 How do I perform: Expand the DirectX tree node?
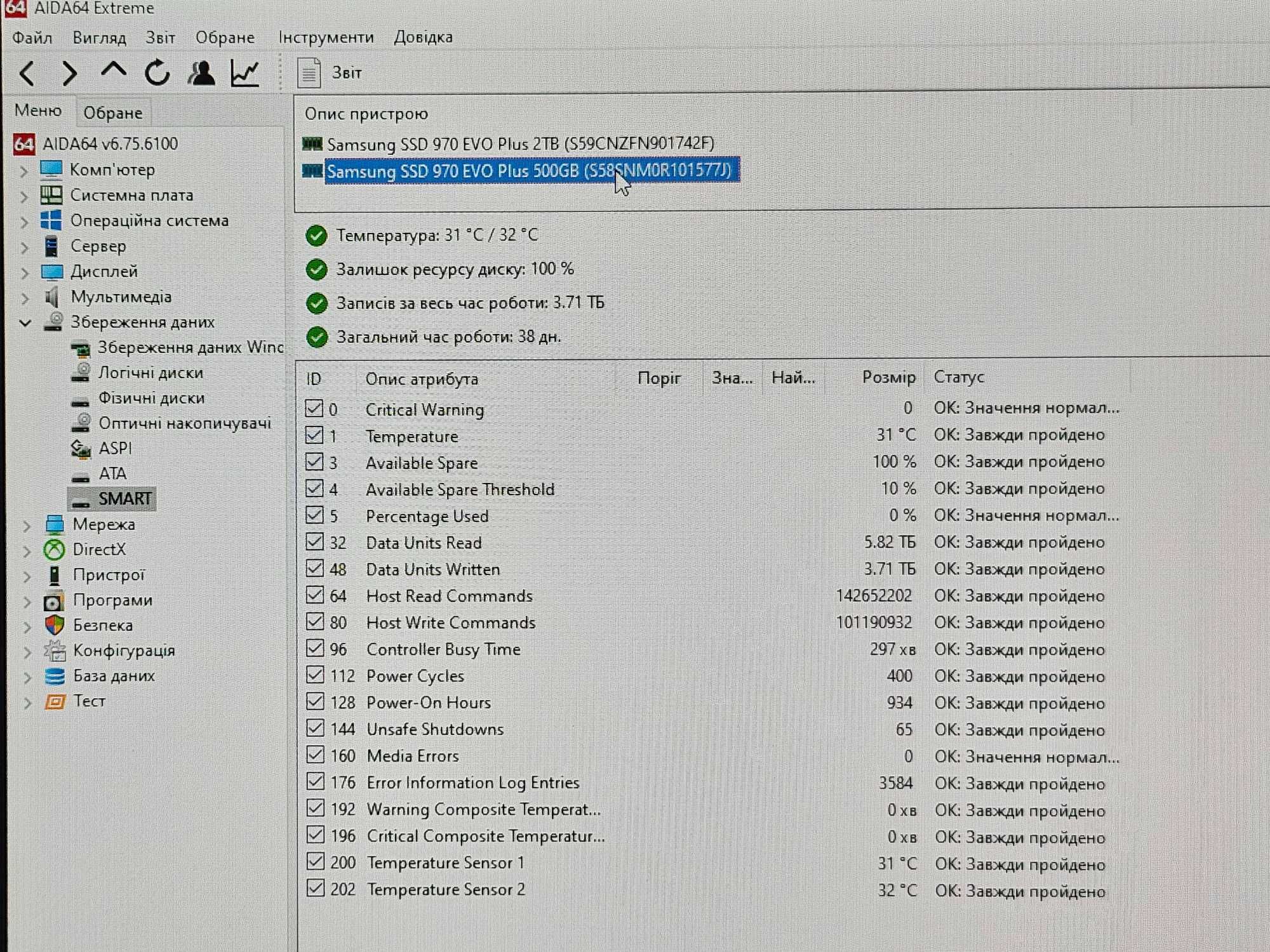[x=27, y=552]
